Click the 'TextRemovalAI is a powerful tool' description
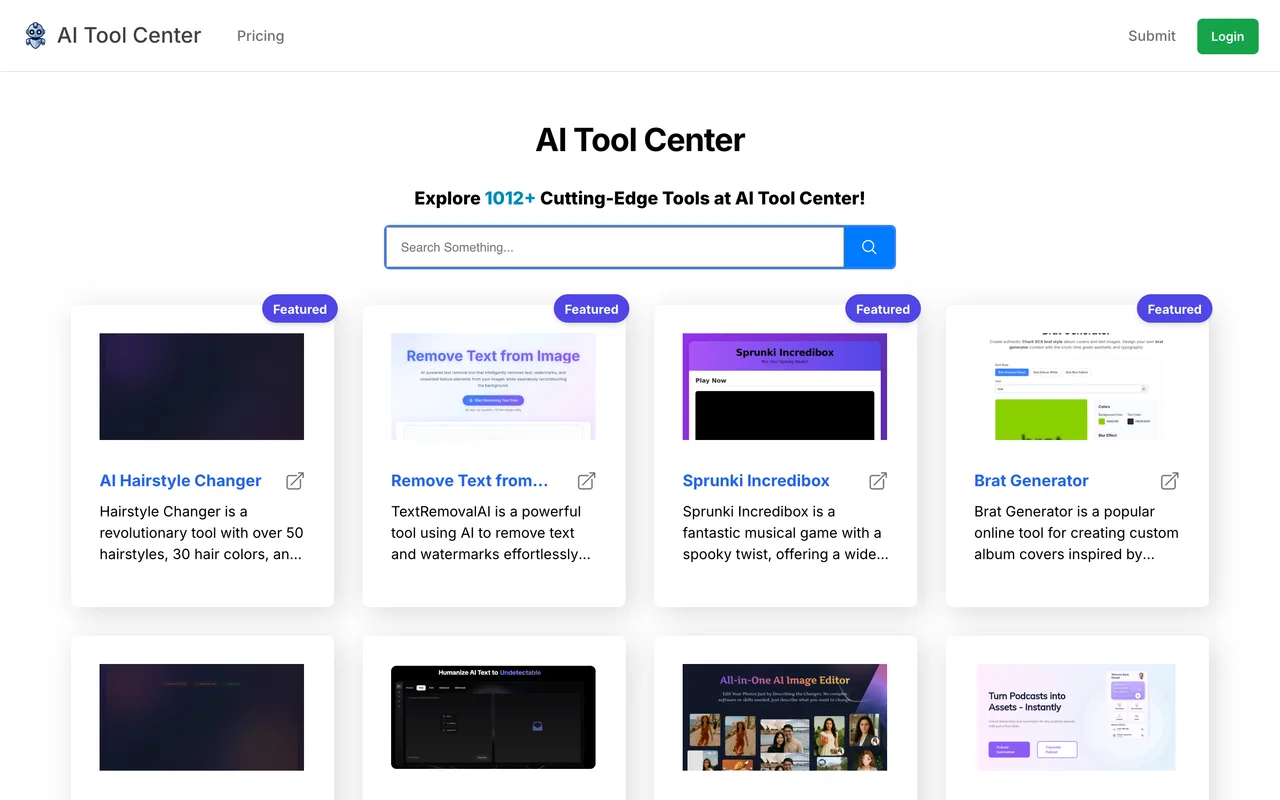The width and height of the screenshot is (1280, 800). [x=491, y=533]
